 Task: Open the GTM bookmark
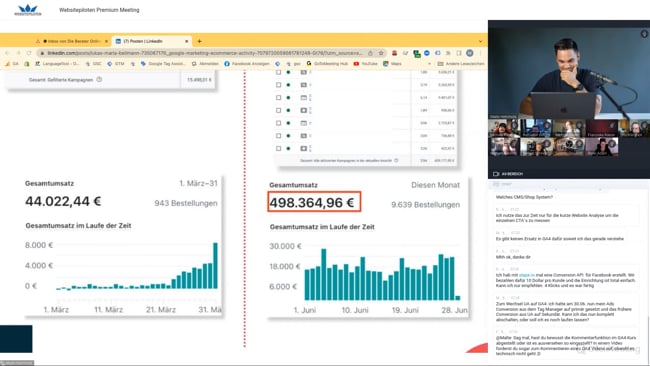point(116,64)
